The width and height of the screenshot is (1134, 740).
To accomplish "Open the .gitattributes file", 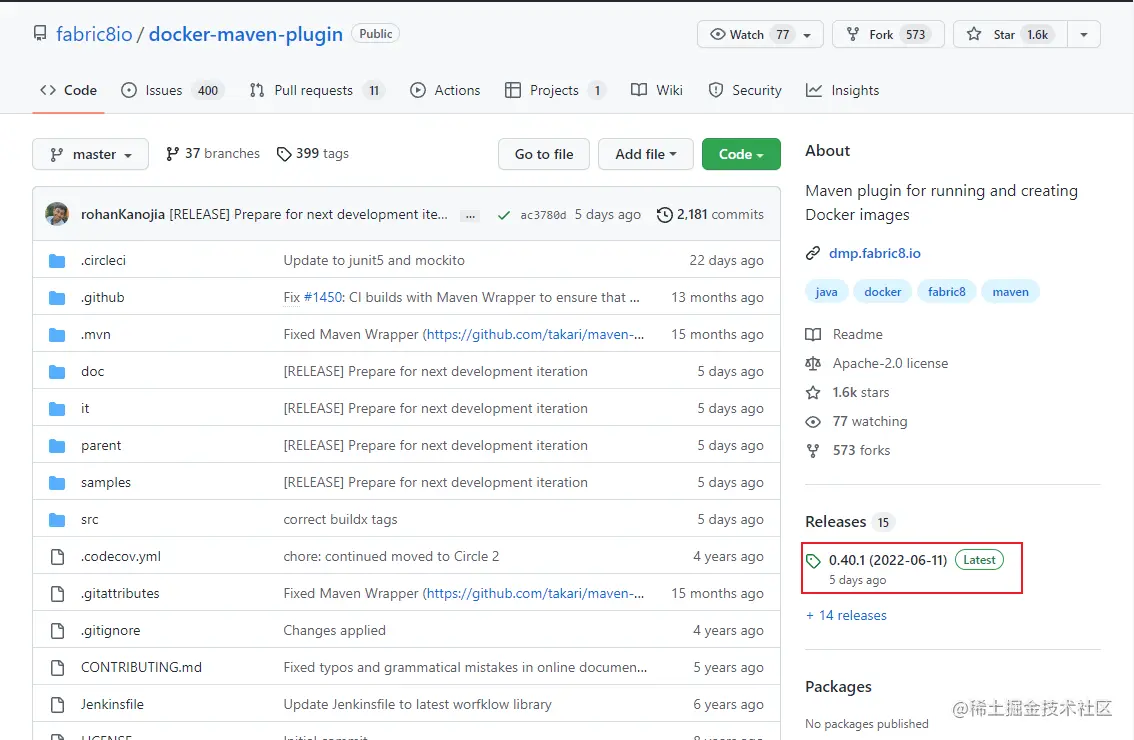I will (120, 593).
